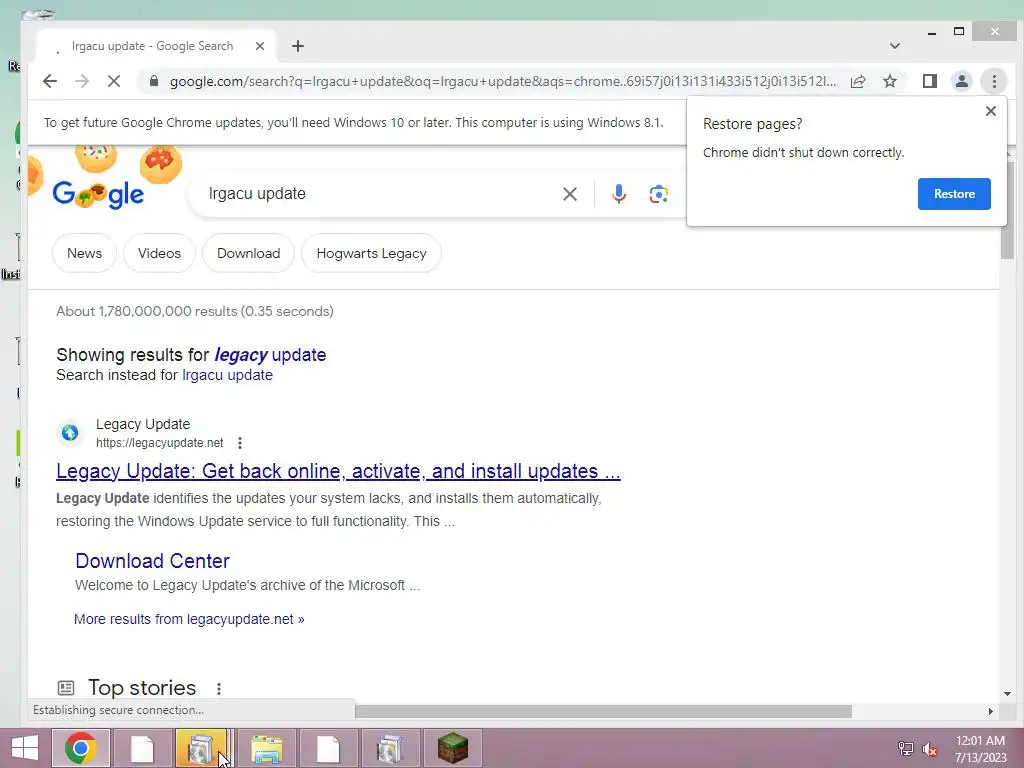Click the scroll down arrow

pos(1007,694)
